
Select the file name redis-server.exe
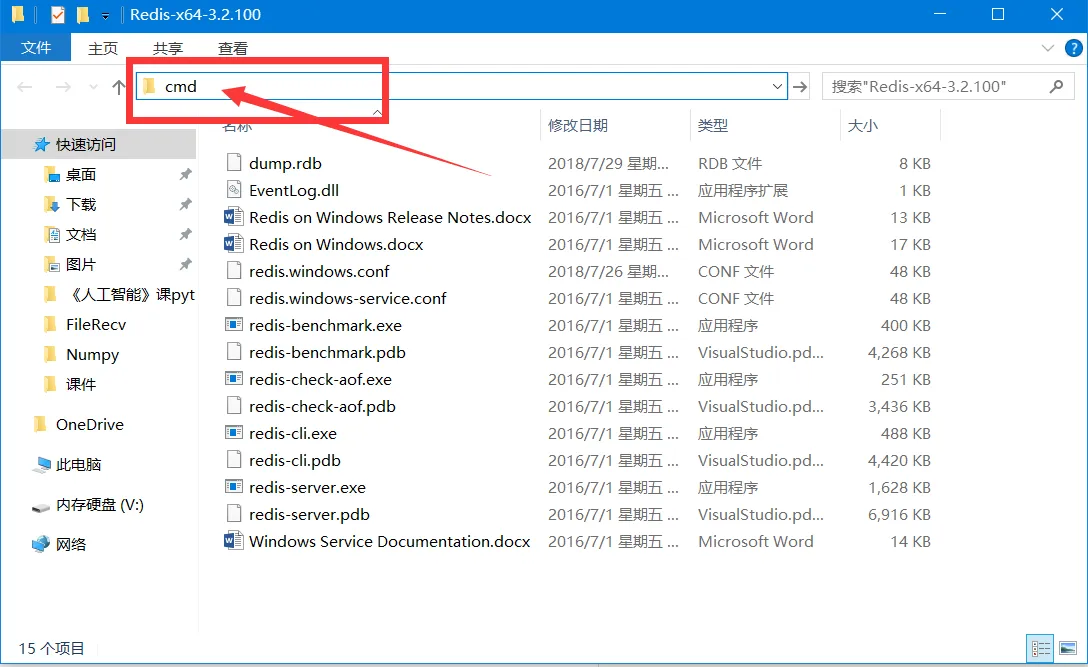pyautogui.click(x=307, y=487)
